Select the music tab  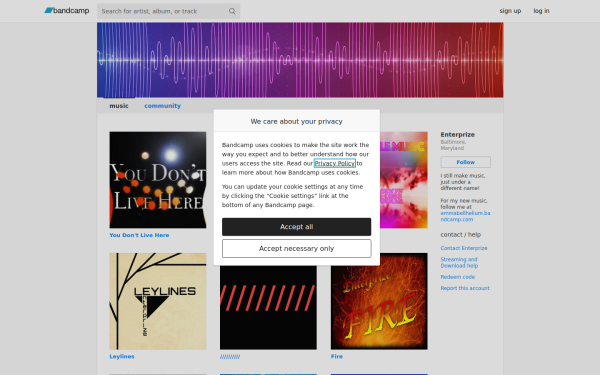click(119, 106)
